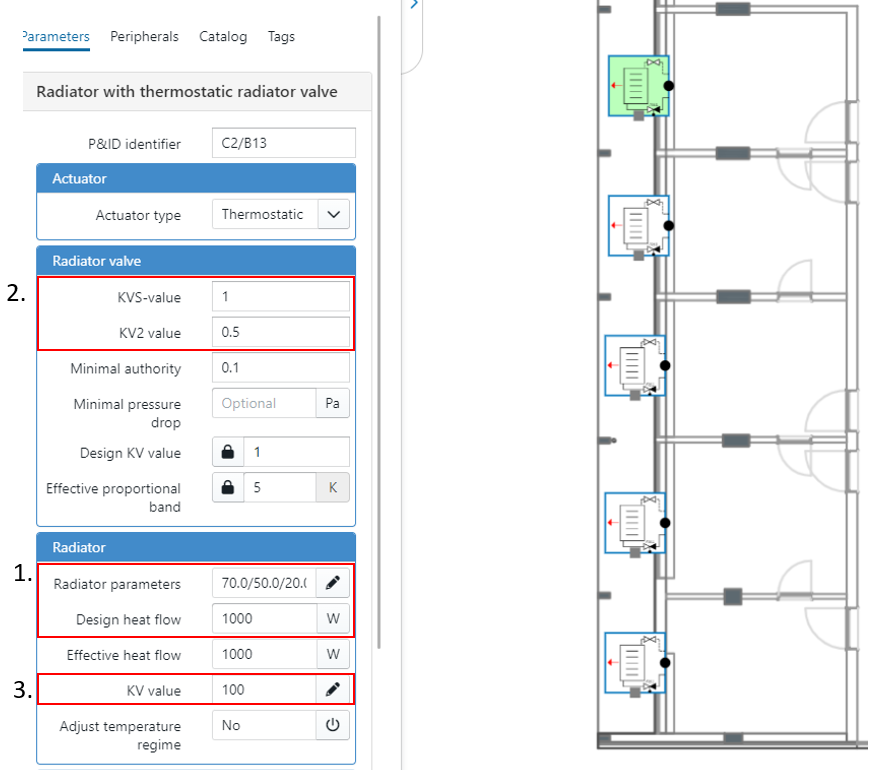Click the P&ID identifier field

(283, 143)
